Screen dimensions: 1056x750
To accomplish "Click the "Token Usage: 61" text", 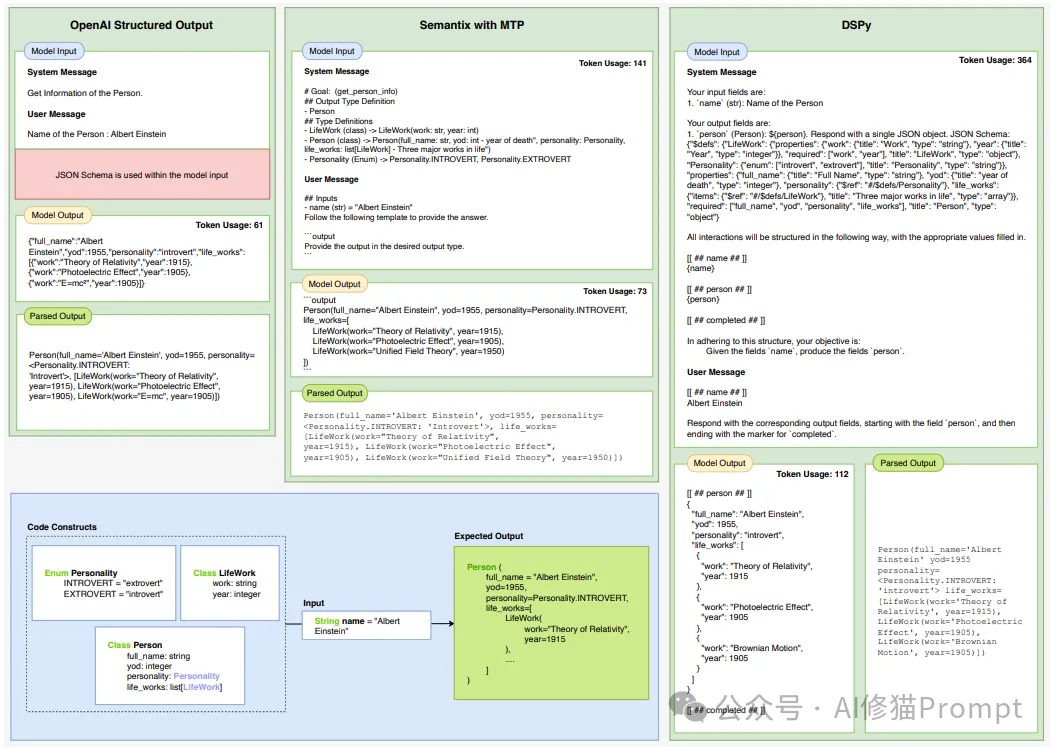I will 229,225.
